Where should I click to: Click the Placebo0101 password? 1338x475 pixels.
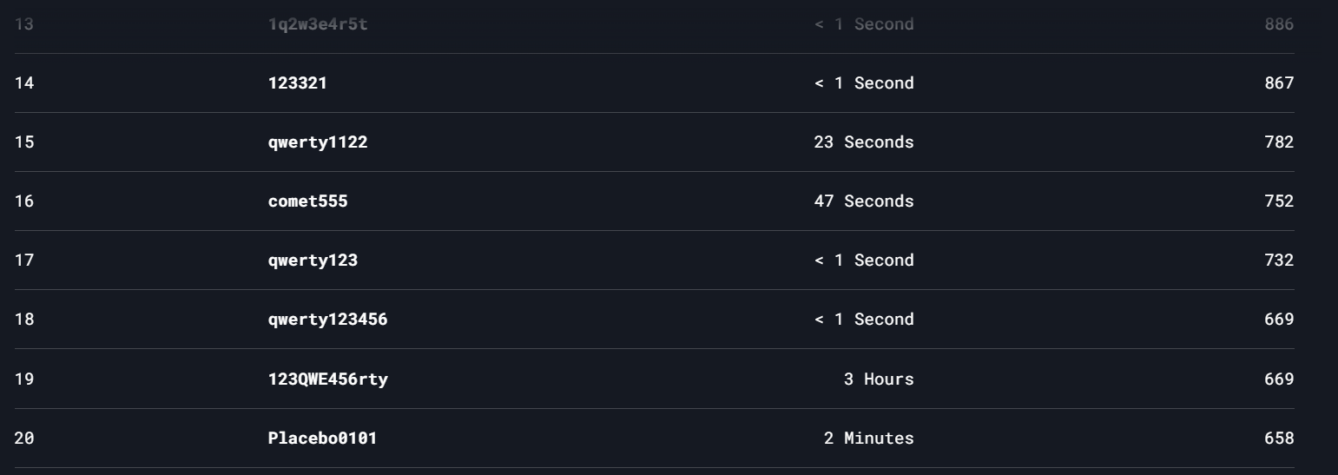click(322, 438)
